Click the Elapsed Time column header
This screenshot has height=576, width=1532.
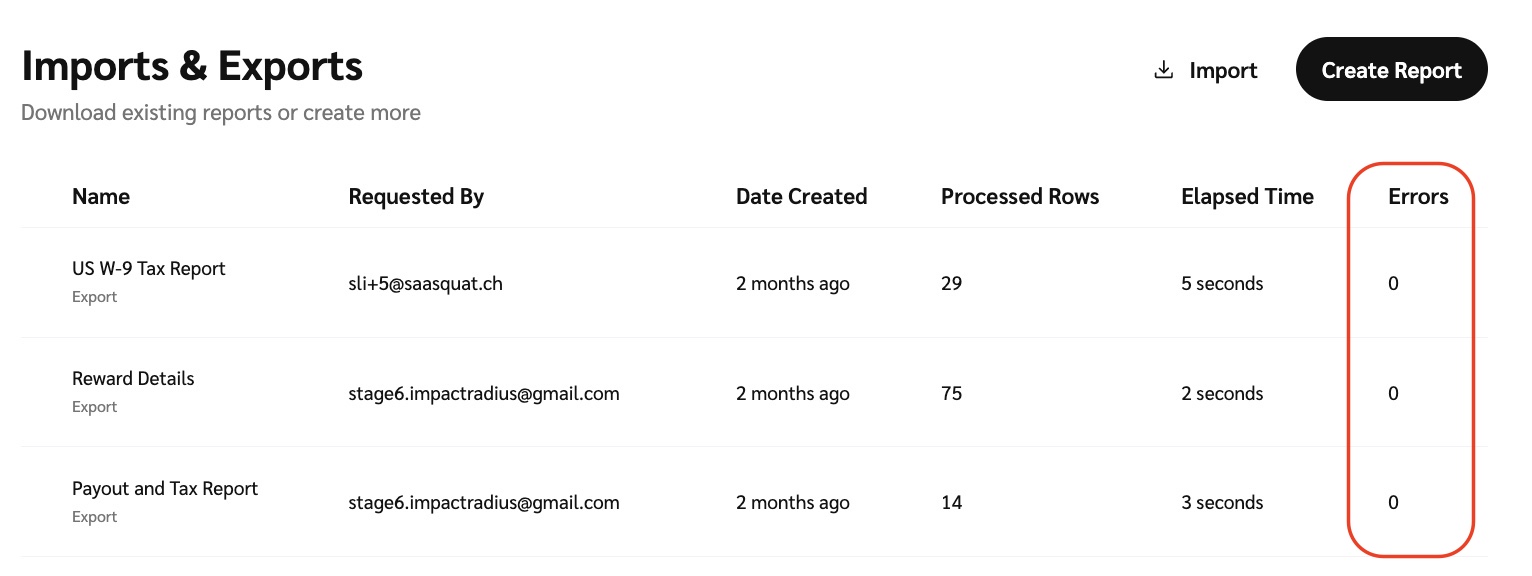click(1247, 197)
